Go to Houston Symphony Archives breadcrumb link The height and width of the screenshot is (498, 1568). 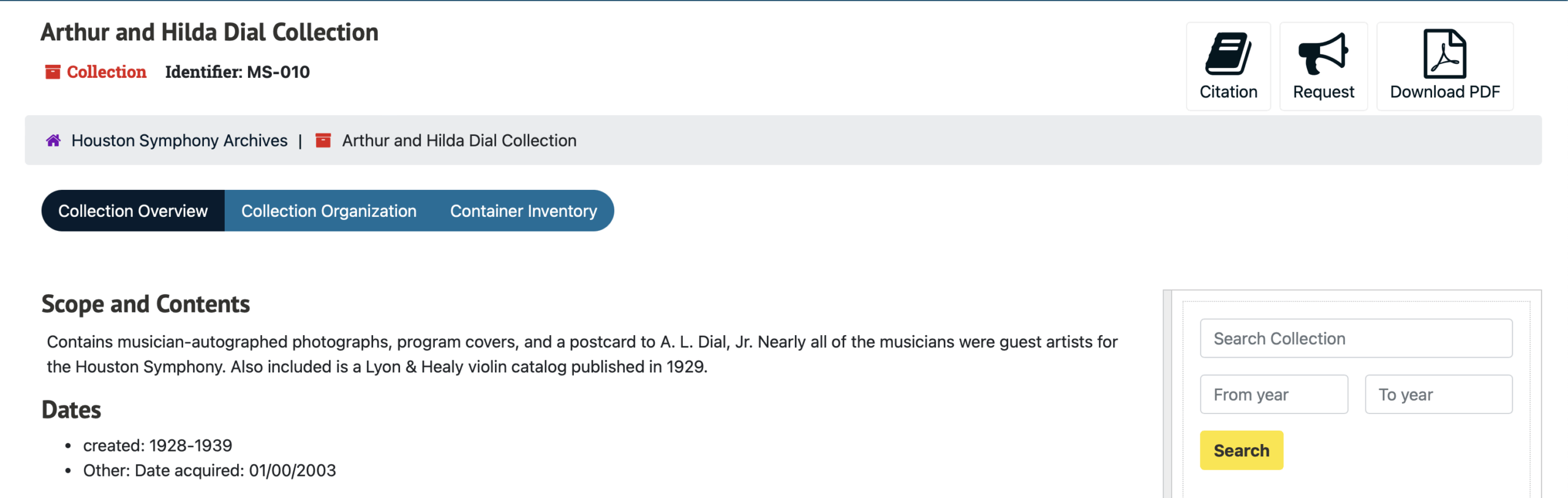pyautogui.click(x=179, y=141)
